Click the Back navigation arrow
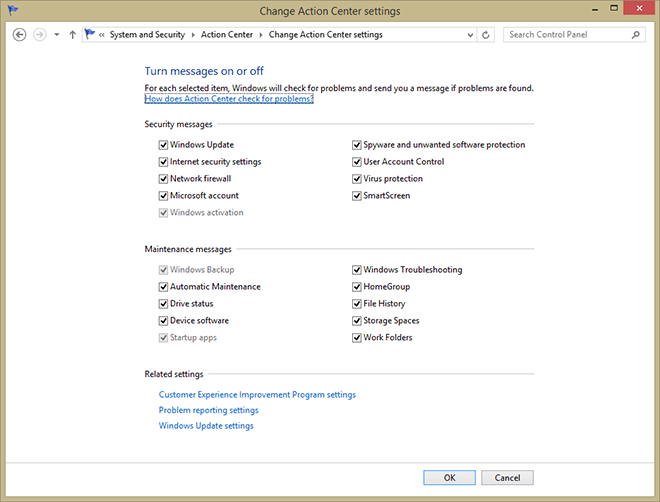660x502 pixels. click(19, 35)
